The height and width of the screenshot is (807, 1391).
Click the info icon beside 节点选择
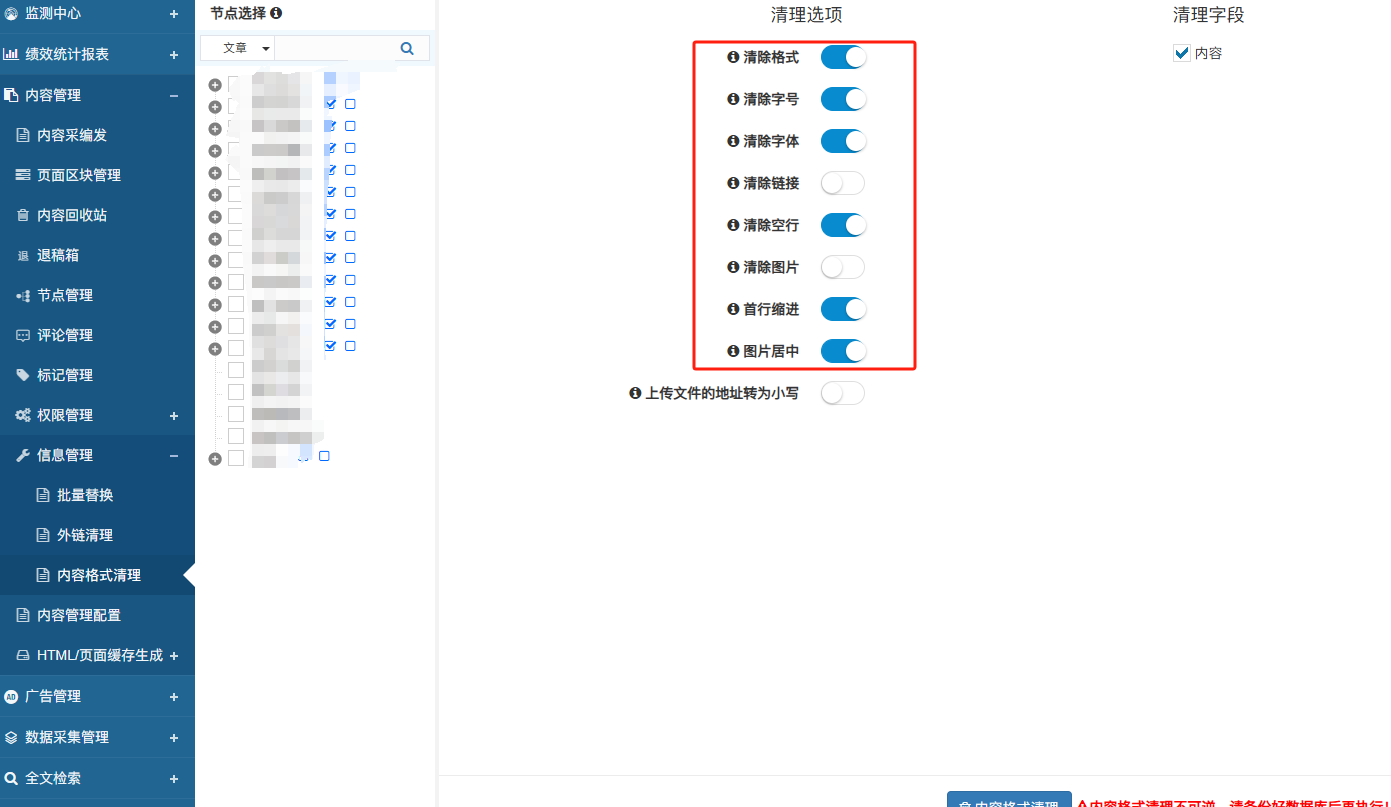[276, 14]
